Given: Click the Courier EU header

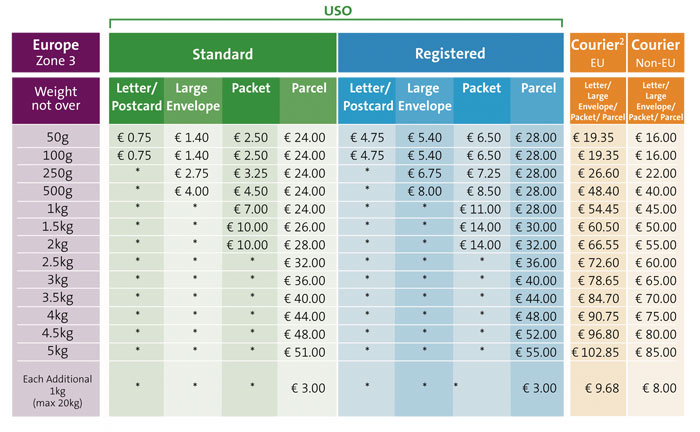Looking at the screenshot, I should [x=598, y=53].
